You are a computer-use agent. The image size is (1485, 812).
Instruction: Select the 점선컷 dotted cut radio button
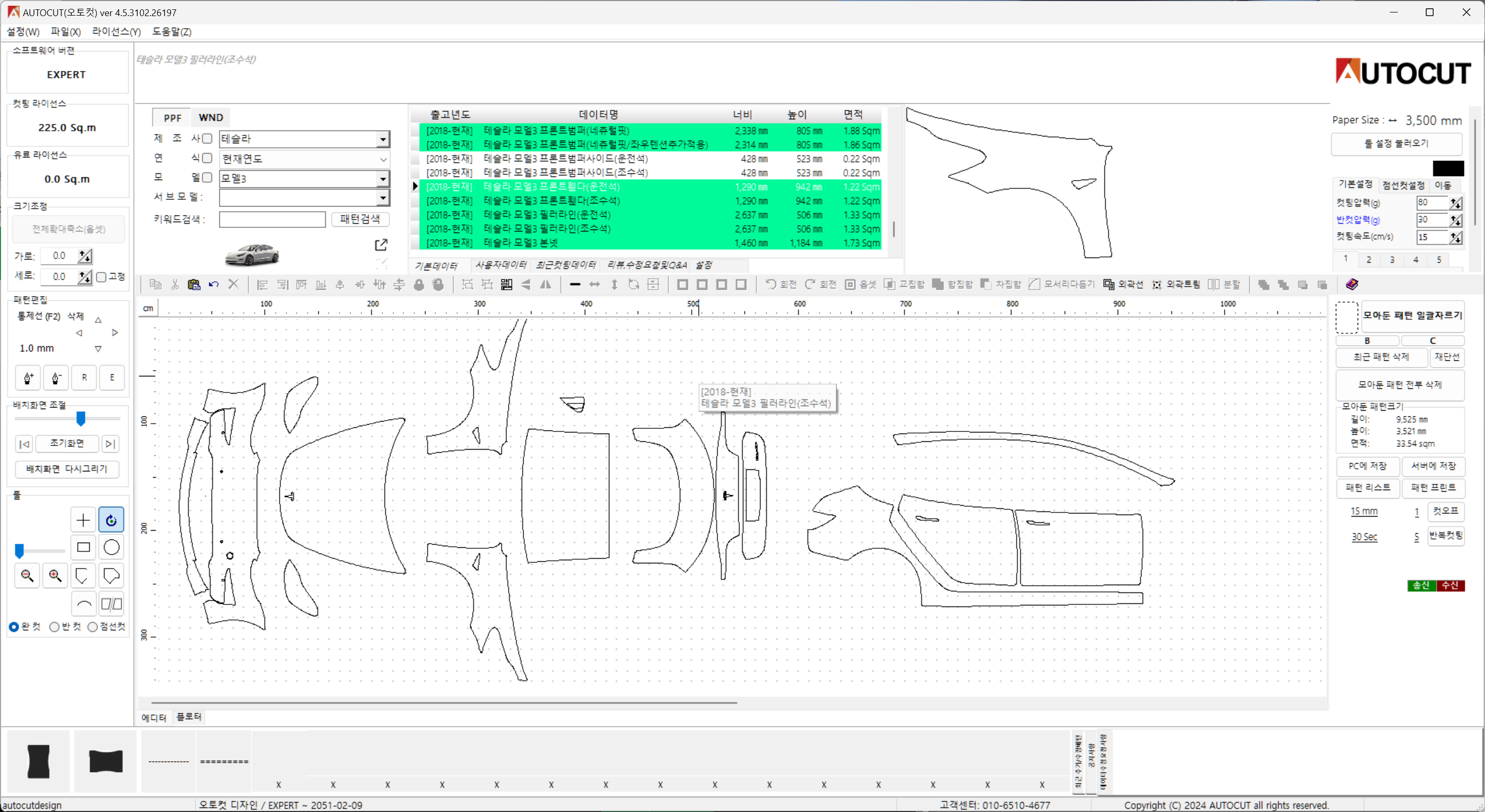(x=92, y=627)
